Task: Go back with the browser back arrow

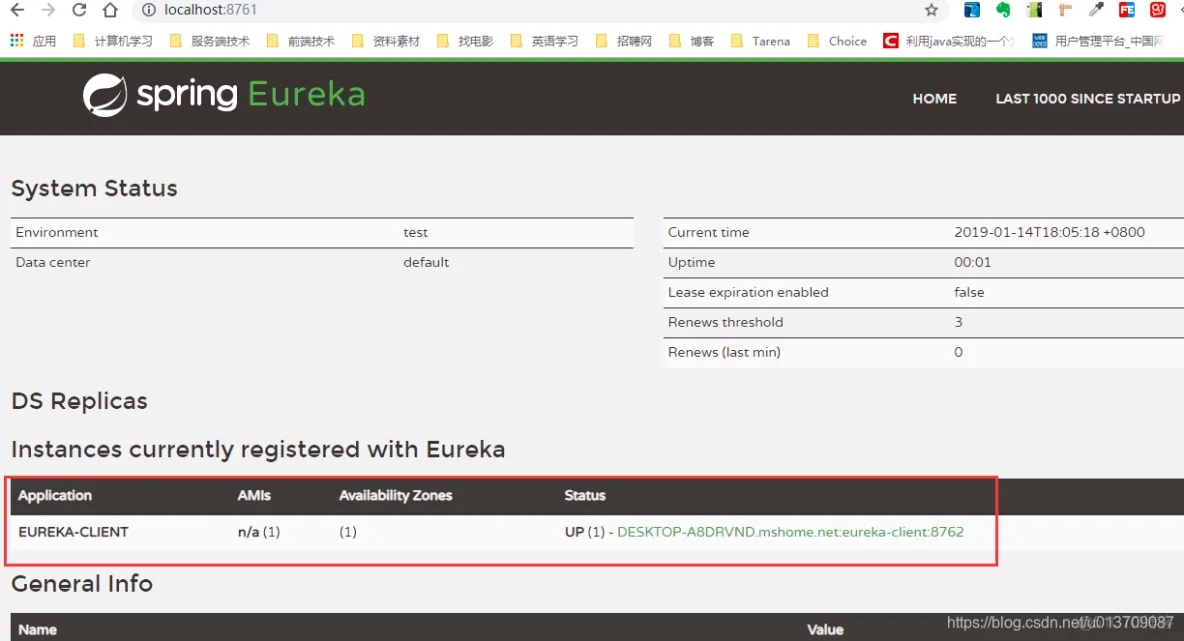Action: coord(17,10)
